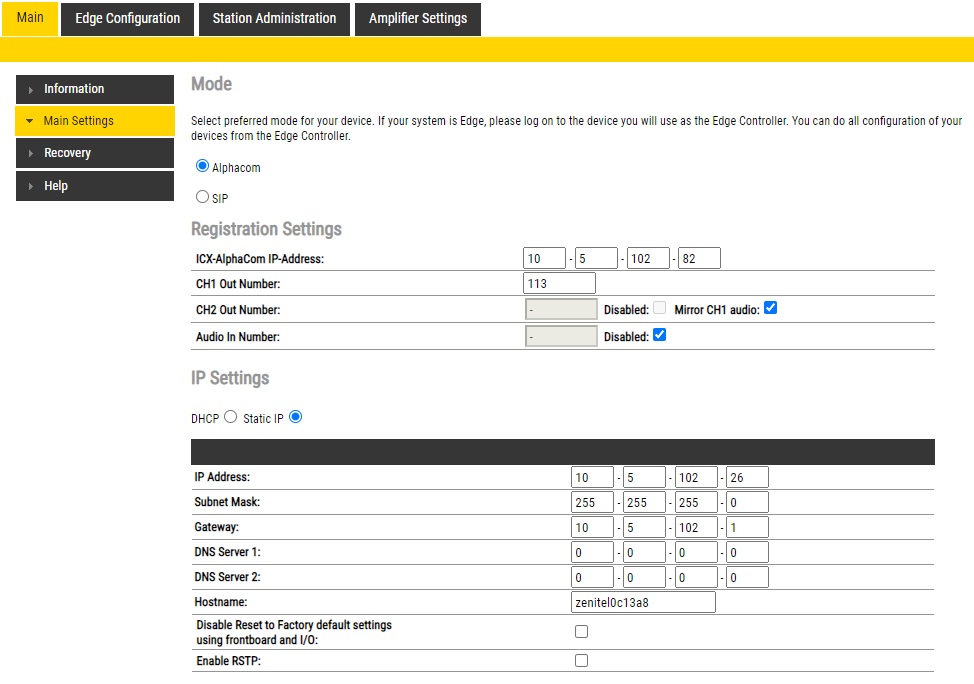Select the SIP mode radio button
The image size is (974, 684).
203,198
